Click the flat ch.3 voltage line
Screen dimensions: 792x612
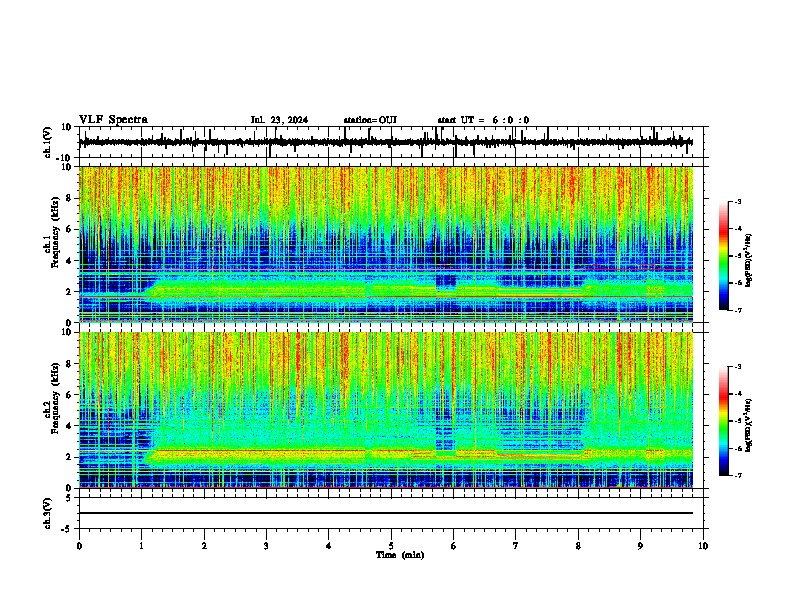[385, 513]
